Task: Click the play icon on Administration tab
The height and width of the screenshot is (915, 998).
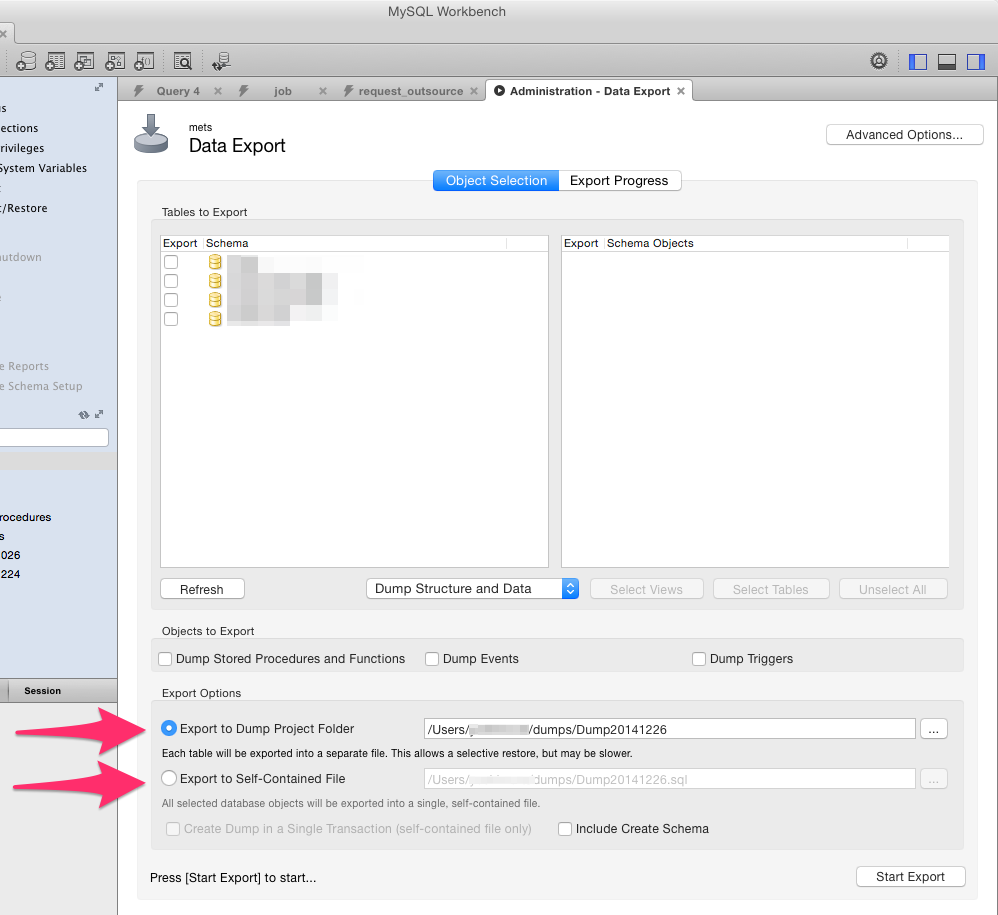Action: pyautogui.click(x=500, y=90)
